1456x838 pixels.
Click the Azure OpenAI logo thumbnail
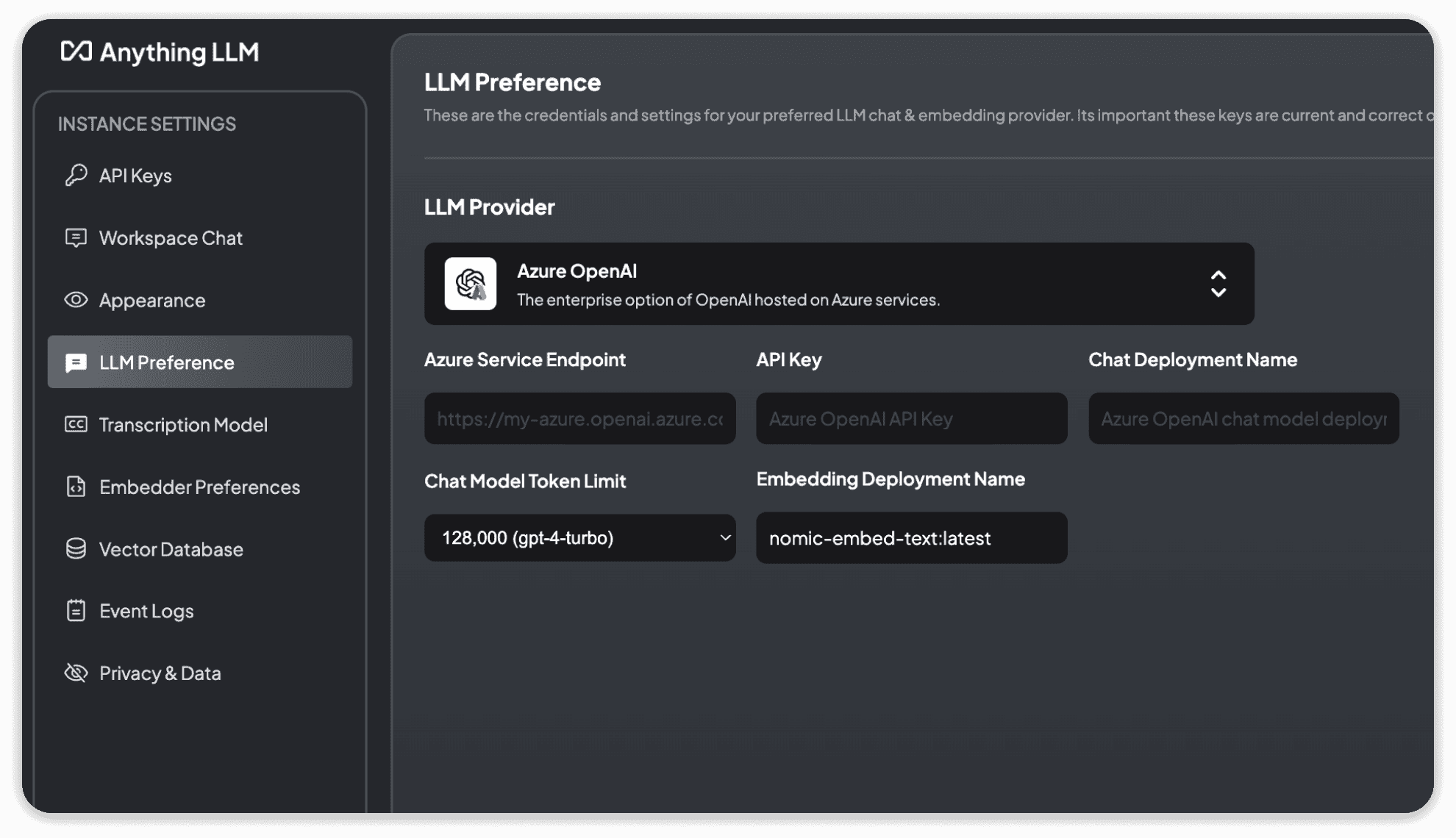tap(471, 284)
